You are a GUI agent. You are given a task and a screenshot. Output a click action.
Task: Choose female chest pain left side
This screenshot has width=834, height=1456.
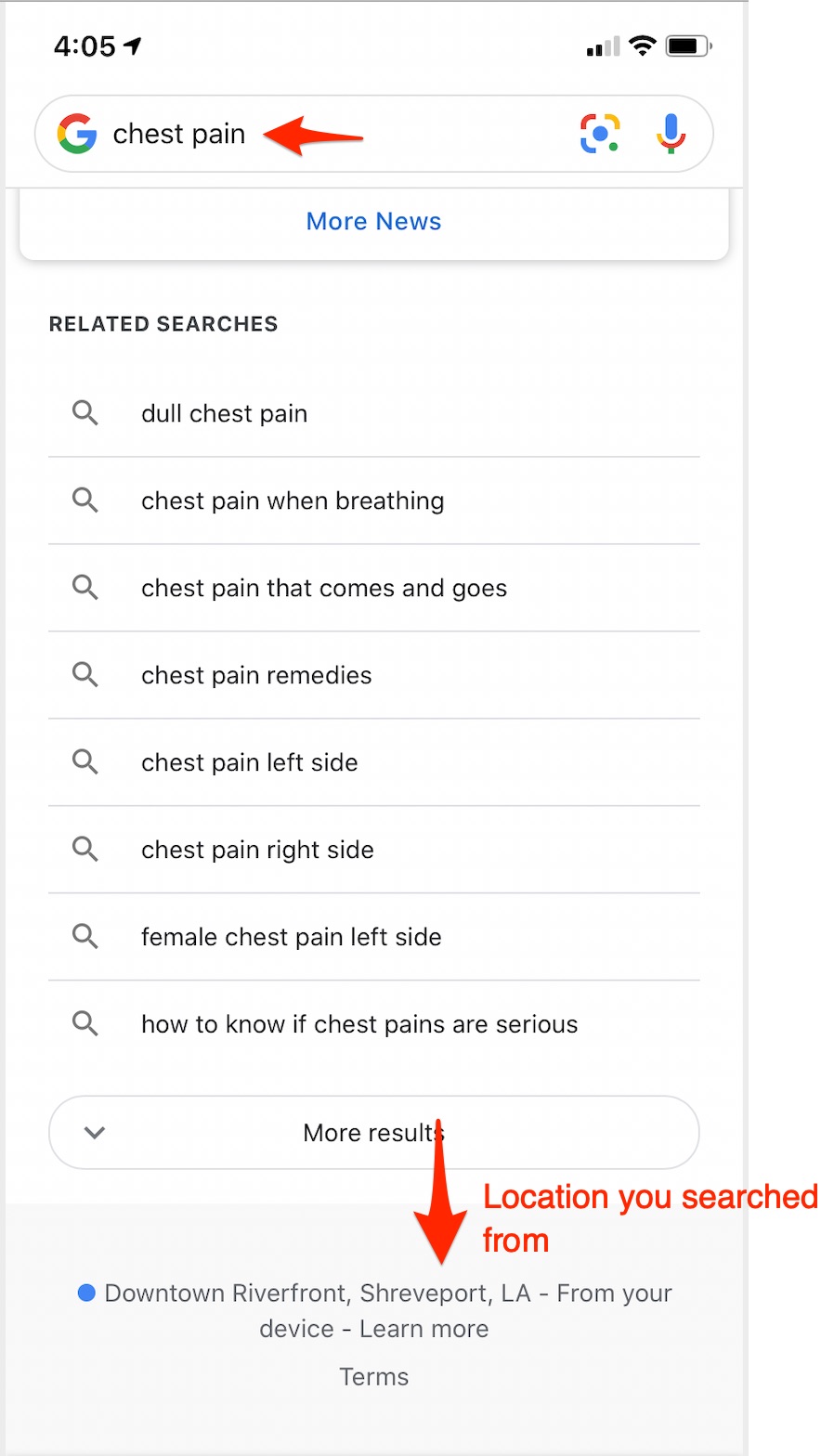coord(291,937)
